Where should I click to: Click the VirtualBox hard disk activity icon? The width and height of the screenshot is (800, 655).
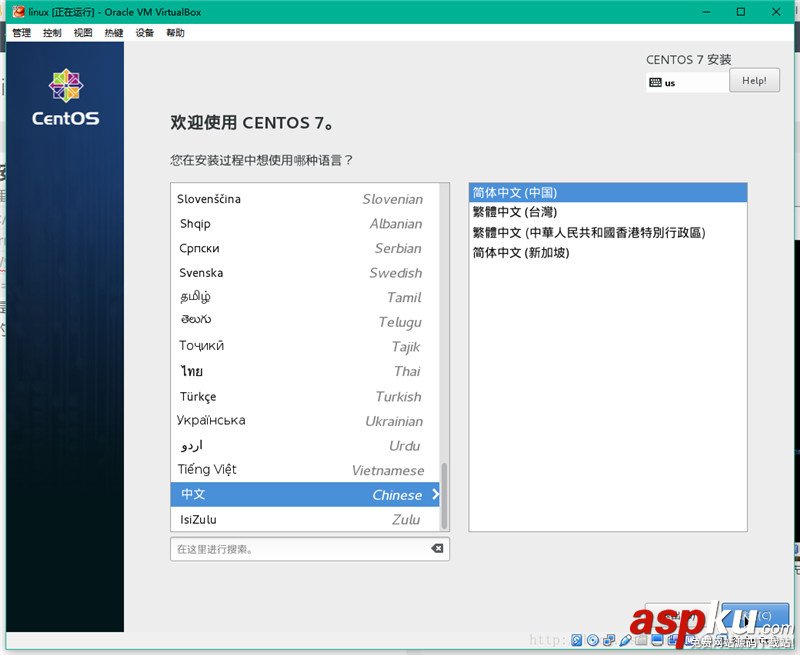(577, 640)
